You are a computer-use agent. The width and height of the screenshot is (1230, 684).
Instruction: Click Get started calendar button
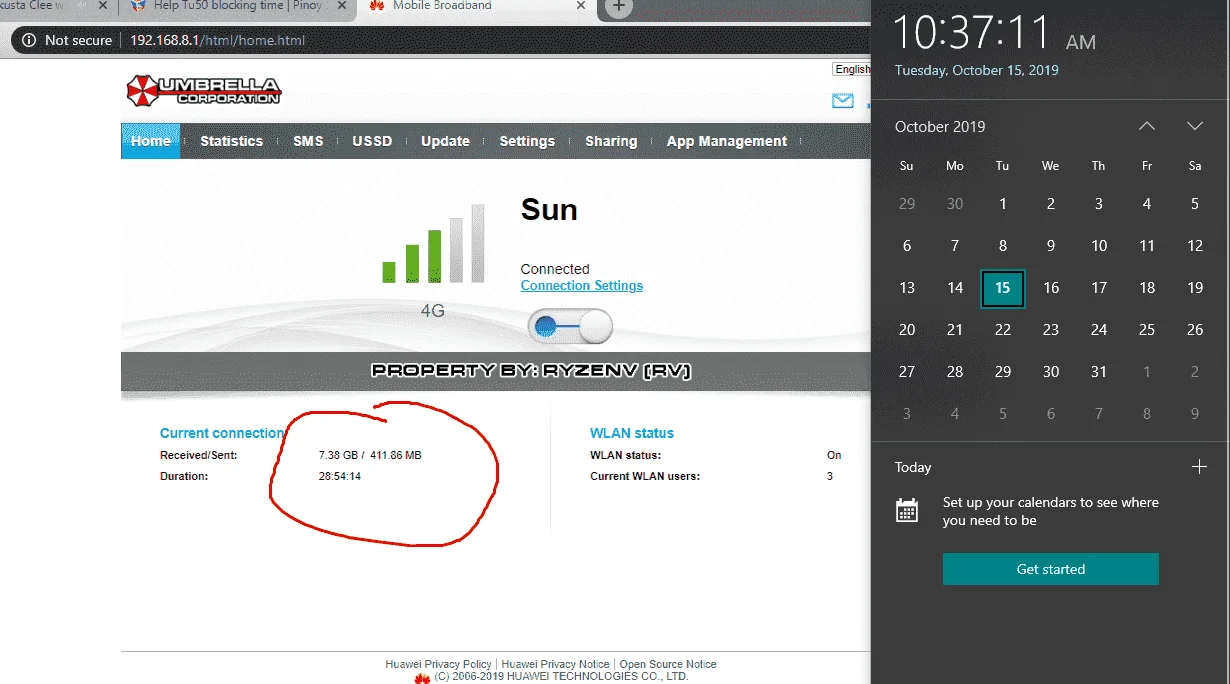click(1051, 569)
